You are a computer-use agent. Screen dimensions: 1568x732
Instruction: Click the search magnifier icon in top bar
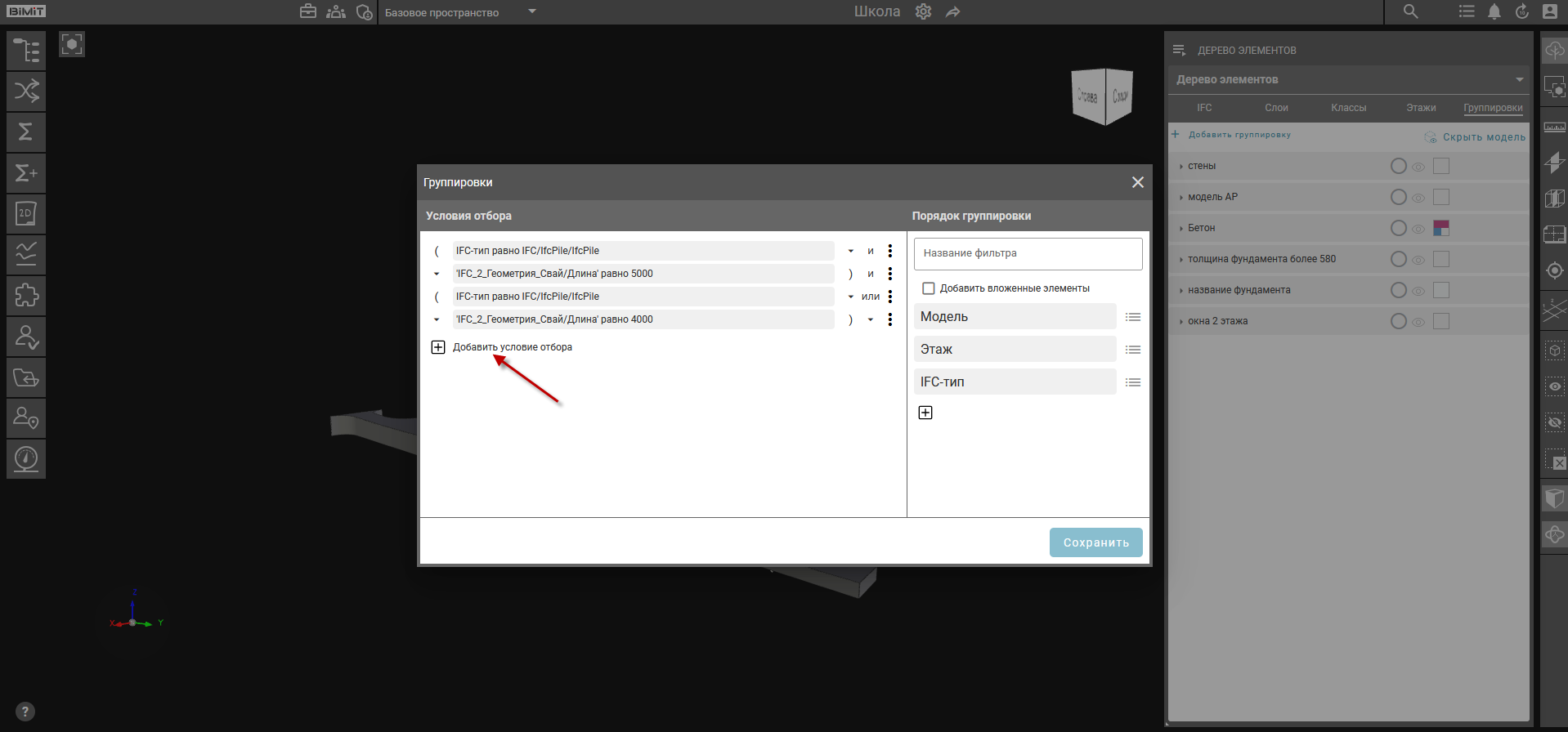(x=1410, y=11)
